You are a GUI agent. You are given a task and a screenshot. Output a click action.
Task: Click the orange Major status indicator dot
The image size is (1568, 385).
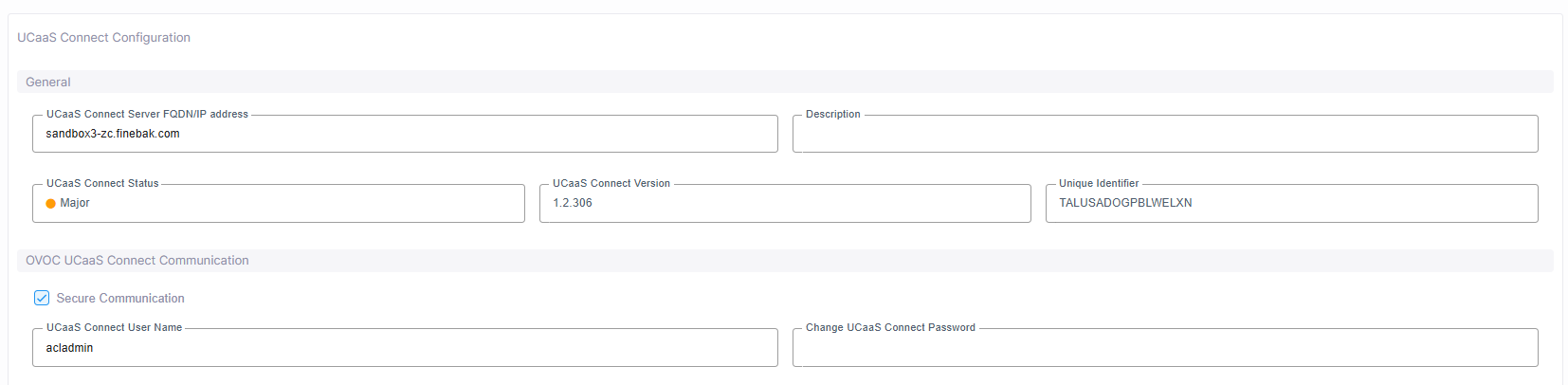point(50,203)
